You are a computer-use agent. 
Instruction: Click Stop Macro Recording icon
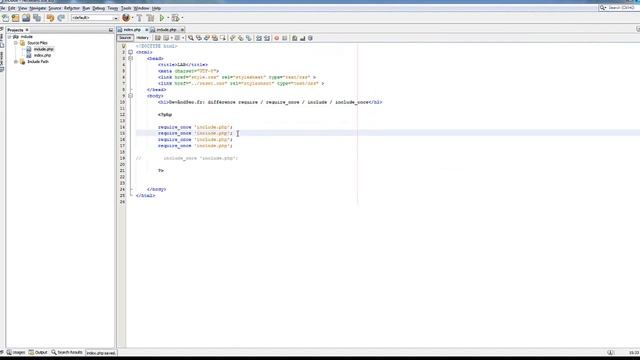click(285, 38)
